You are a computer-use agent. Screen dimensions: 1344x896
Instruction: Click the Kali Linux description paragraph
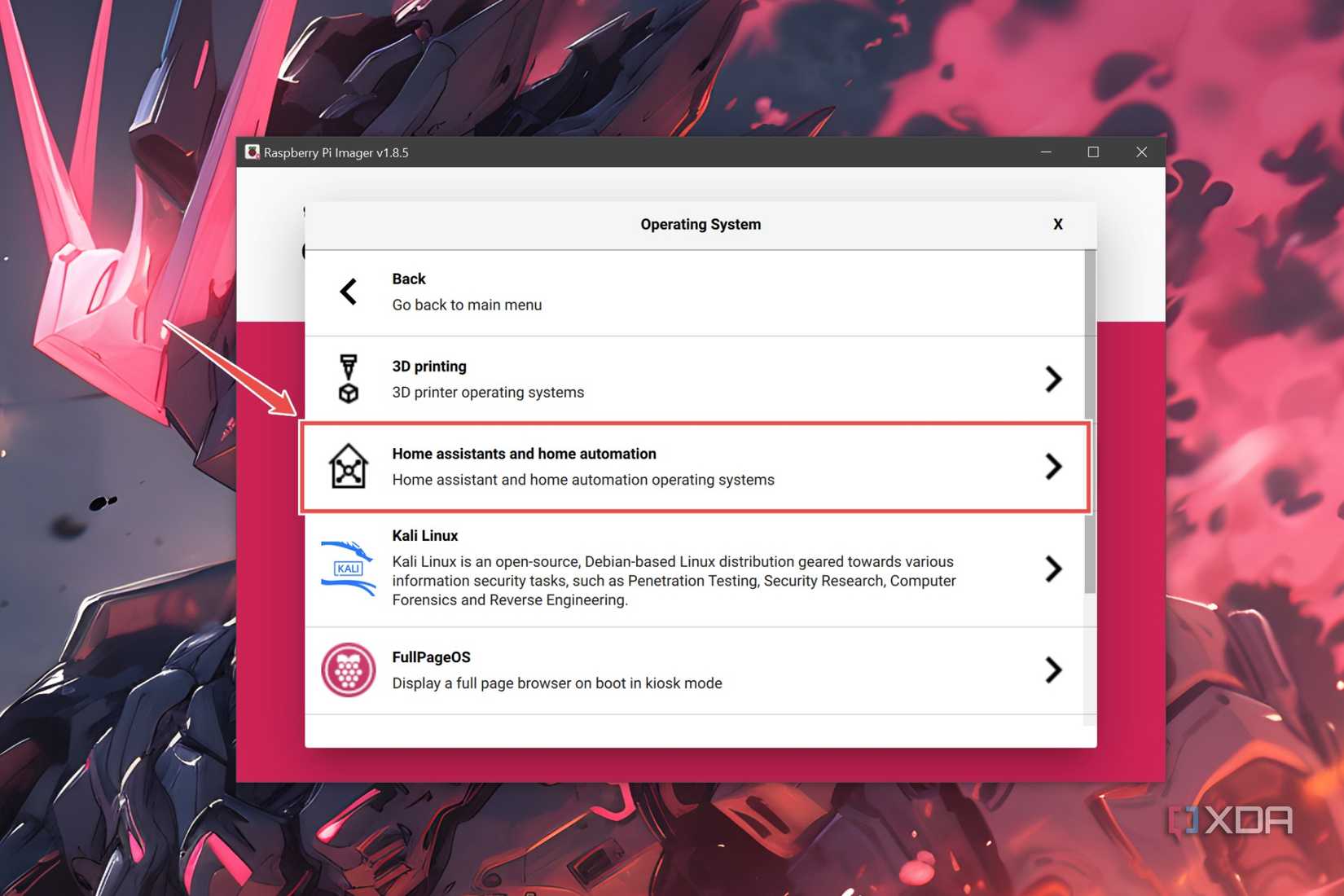coord(674,581)
